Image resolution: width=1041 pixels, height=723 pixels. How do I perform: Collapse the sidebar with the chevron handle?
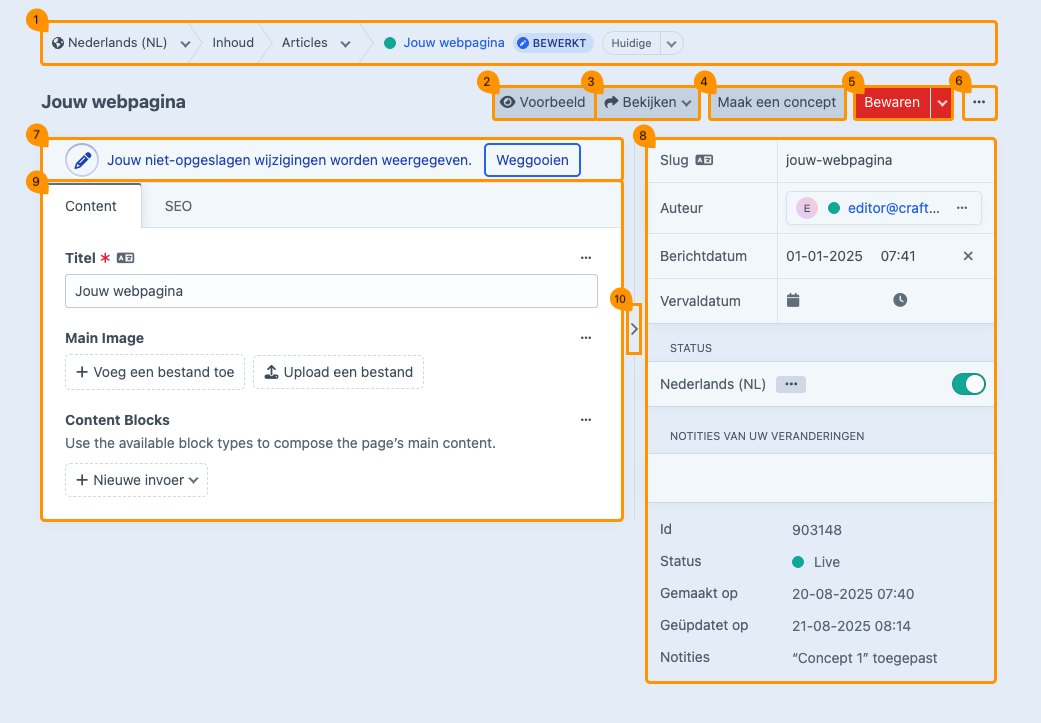point(634,329)
